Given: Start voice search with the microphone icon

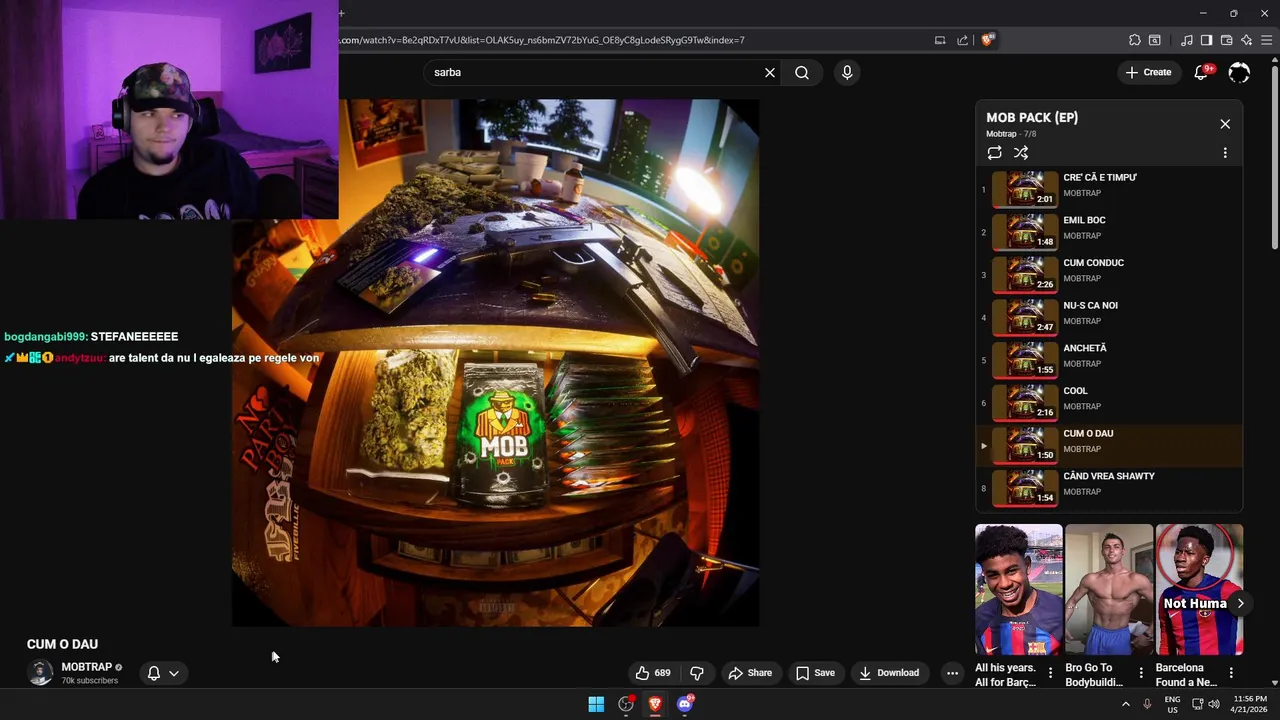Looking at the screenshot, I should (847, 72).
